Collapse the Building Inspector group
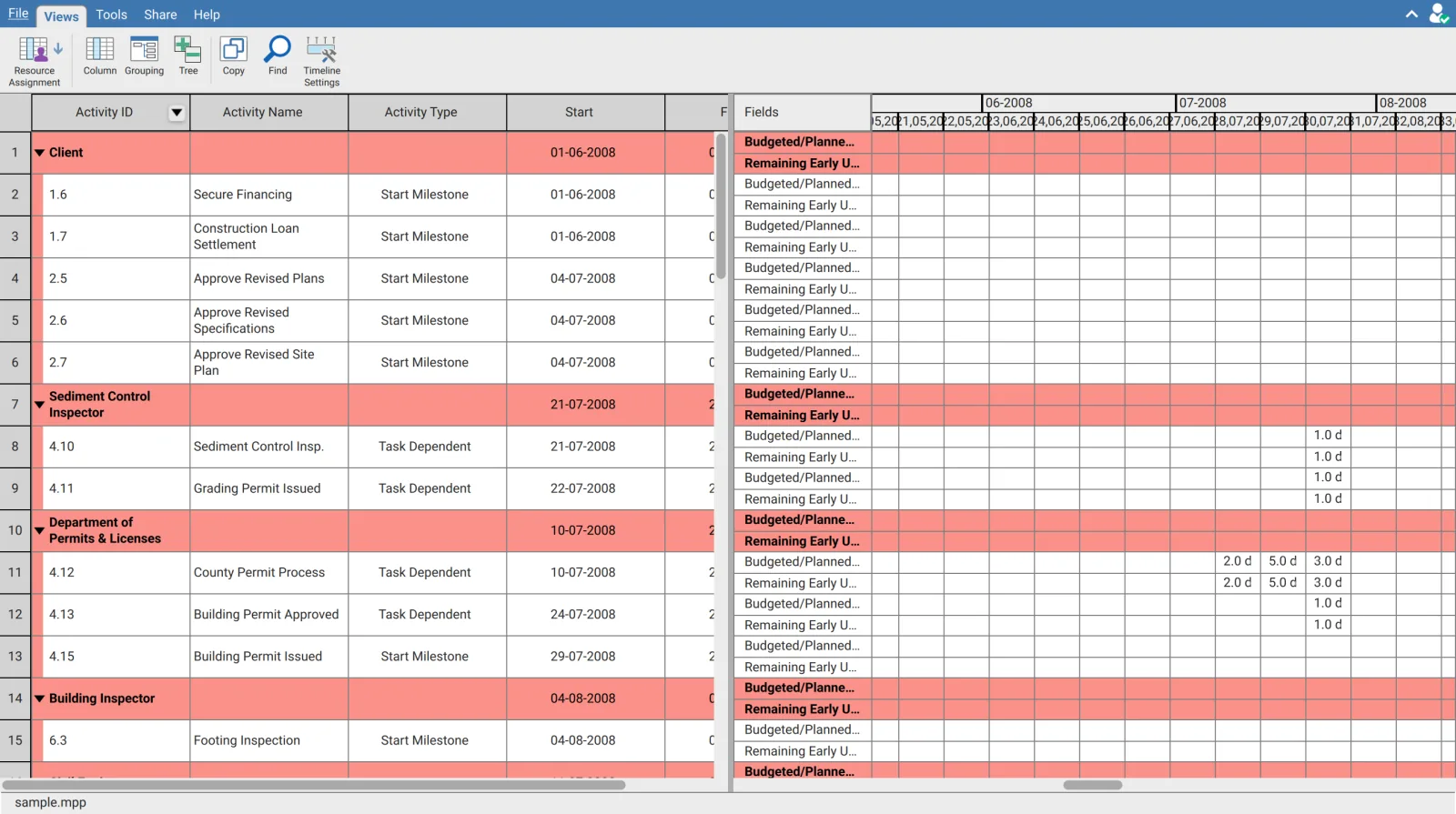The width and height of the screenshot is (1456, 814). click(x=39, y=698)
